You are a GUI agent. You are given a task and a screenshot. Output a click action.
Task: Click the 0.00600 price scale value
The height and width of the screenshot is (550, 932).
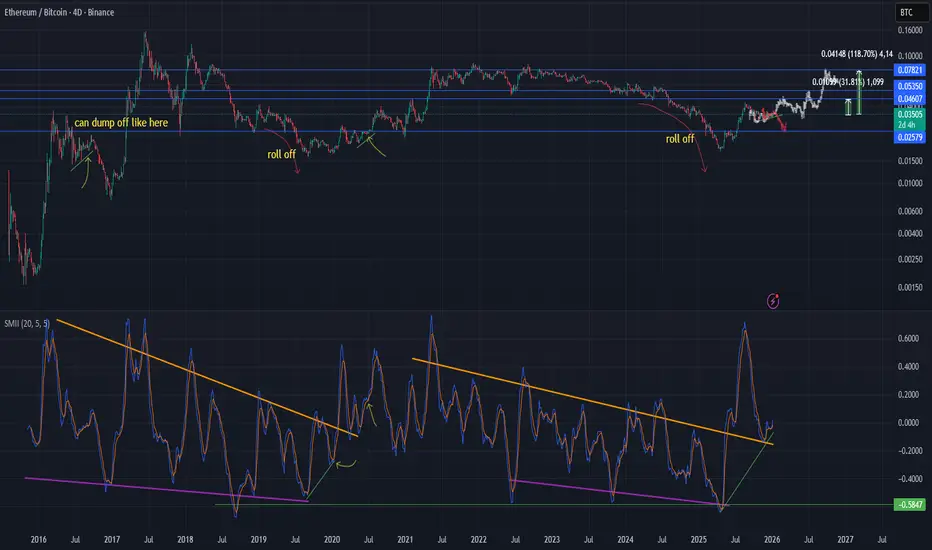pyautogui.click(x=909, y=212)
